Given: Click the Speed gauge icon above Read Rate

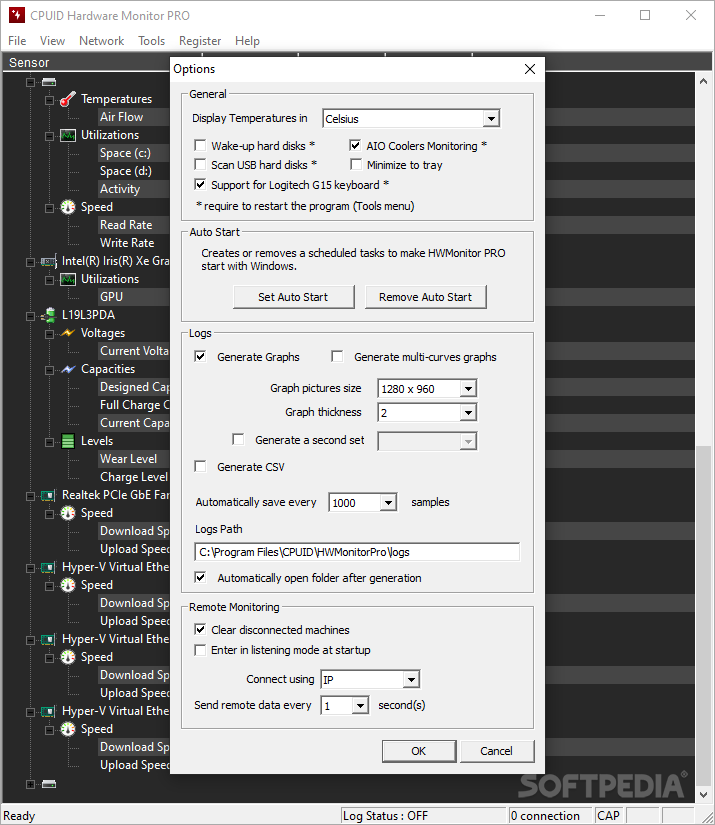Looking at the screenshot, I should pos(68,207).
